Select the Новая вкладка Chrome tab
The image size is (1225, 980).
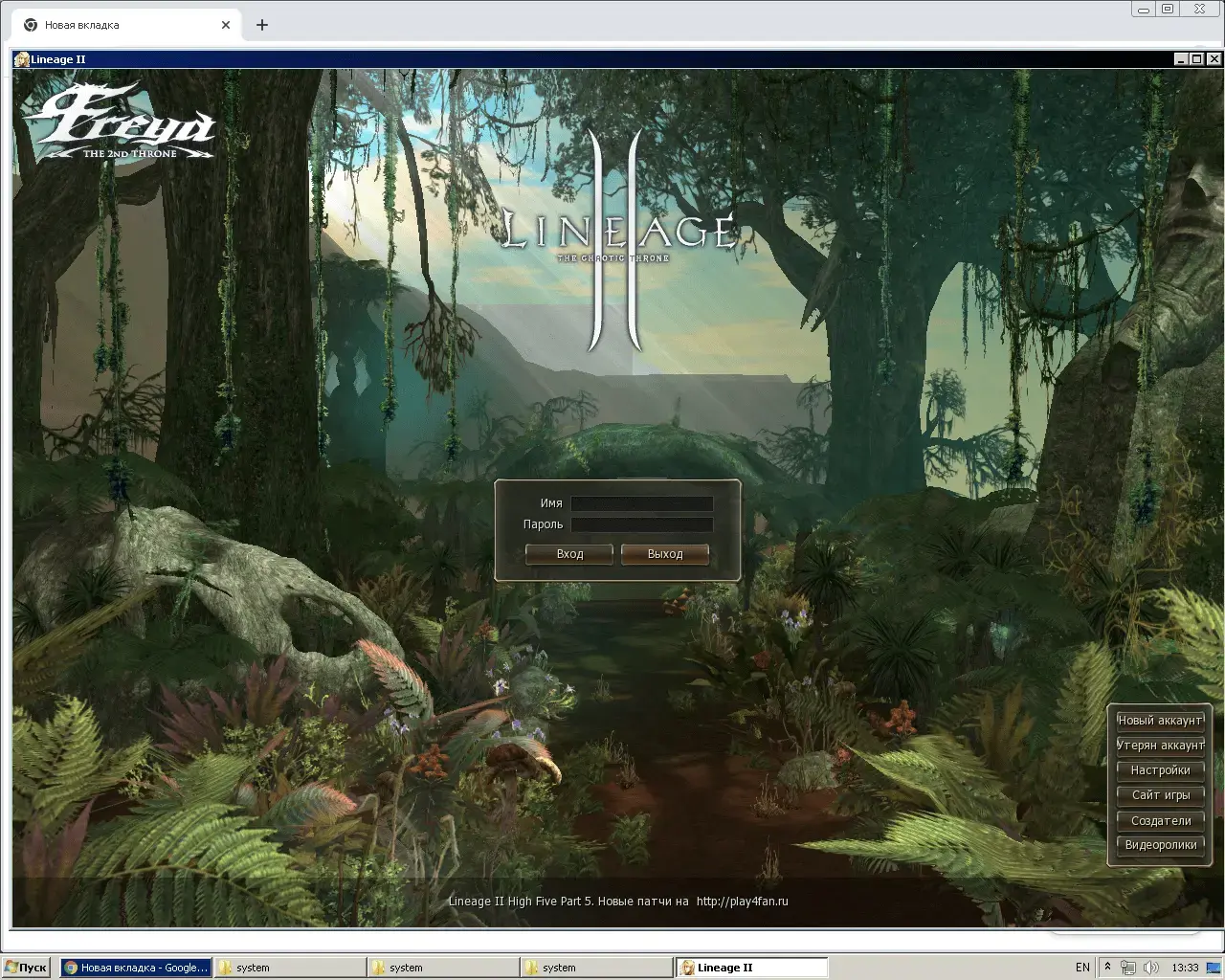124,25
